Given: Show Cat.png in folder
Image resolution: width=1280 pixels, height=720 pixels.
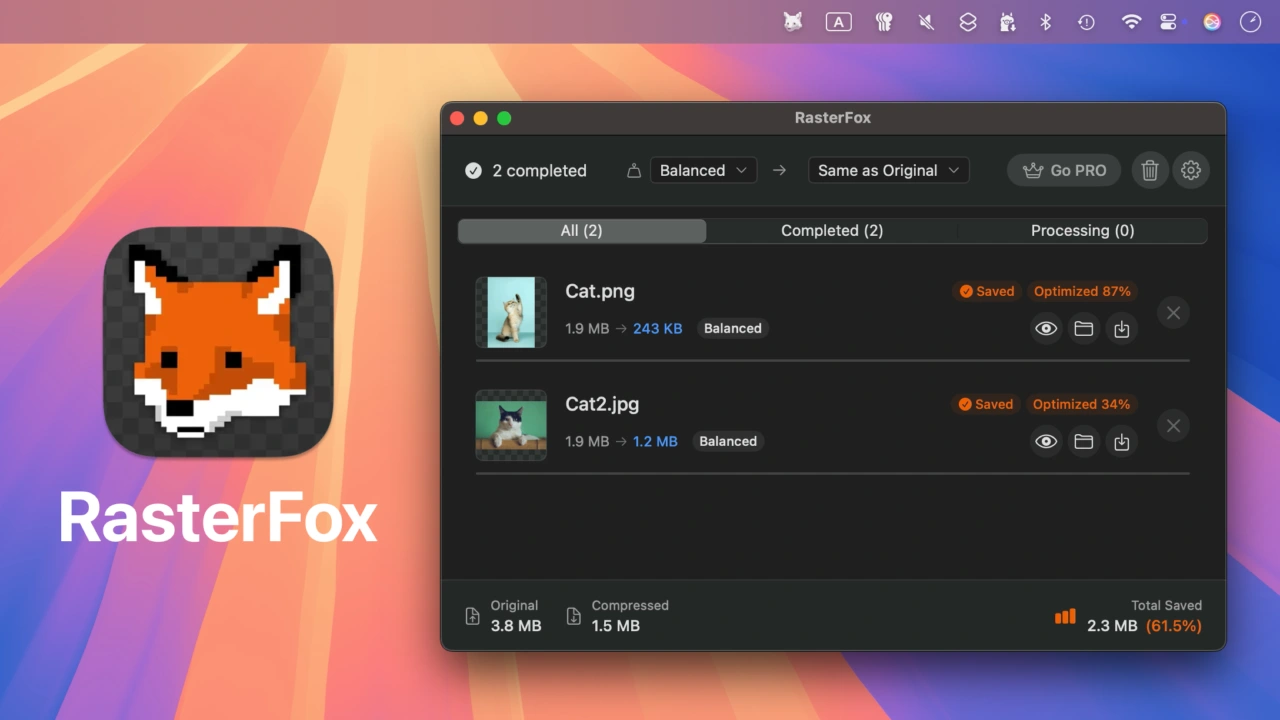Looking at the screenshot, I should 1084,329.
